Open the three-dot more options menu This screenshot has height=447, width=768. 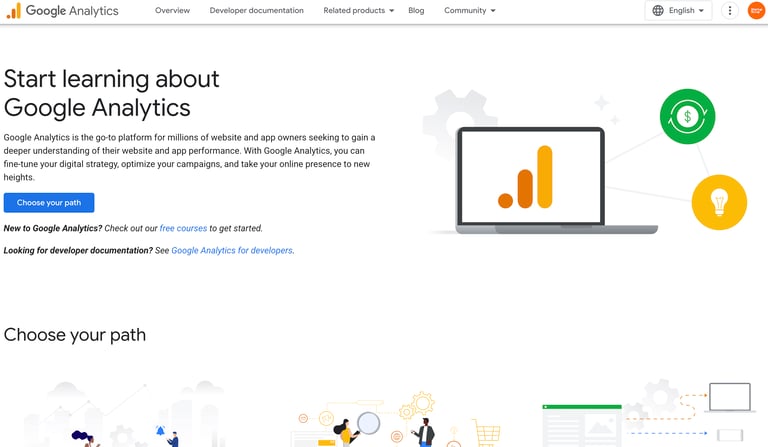click(730, 10)
